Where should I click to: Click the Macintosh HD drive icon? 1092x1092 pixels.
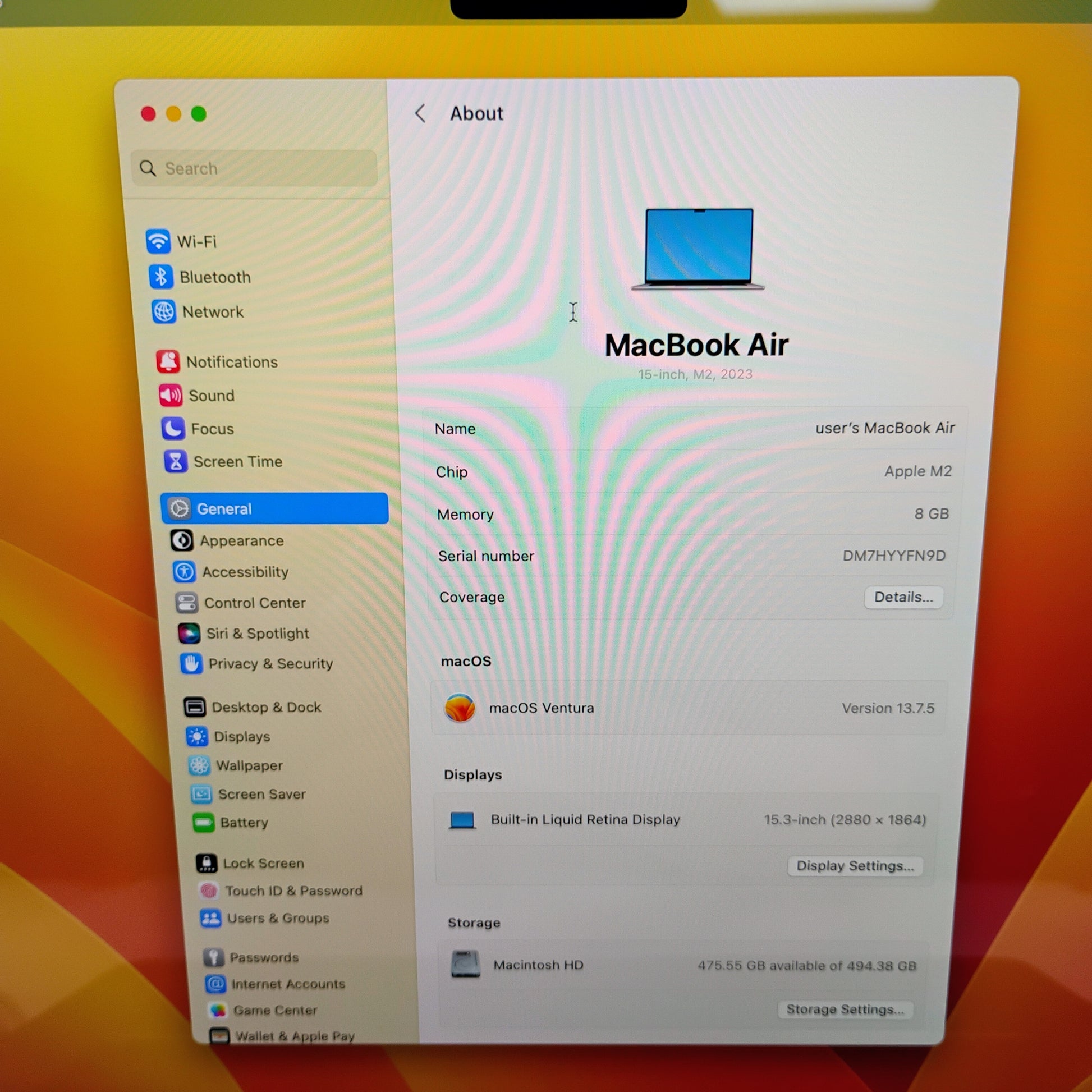[x=466, y=964]
